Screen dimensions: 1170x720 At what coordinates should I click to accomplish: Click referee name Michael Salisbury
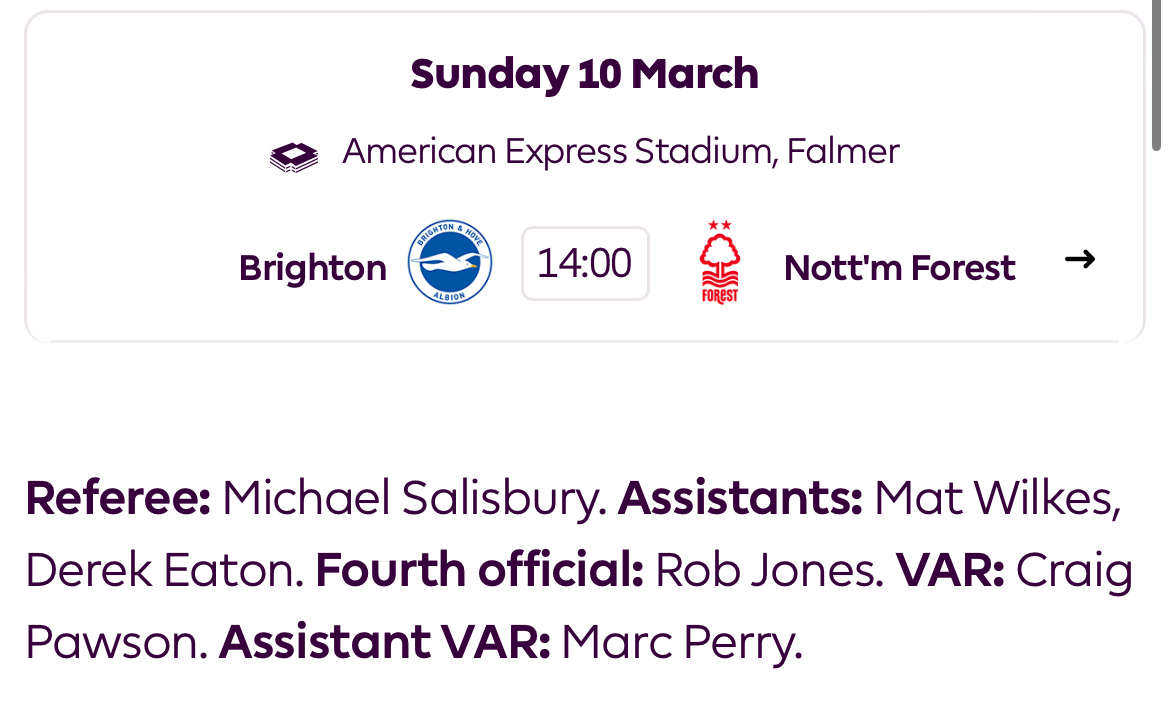coord(414,498)
